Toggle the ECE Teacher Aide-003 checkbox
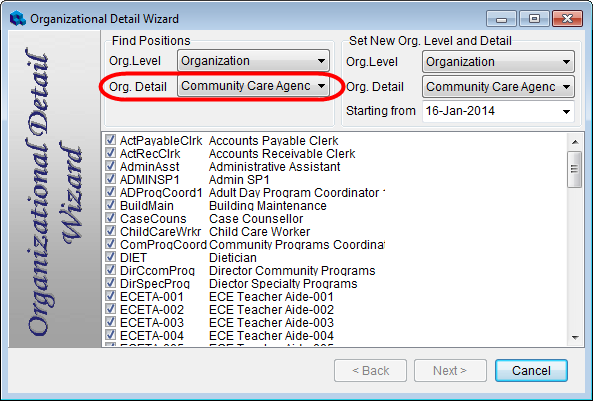Screen dimensions: 593x401 tap(110, 322)
